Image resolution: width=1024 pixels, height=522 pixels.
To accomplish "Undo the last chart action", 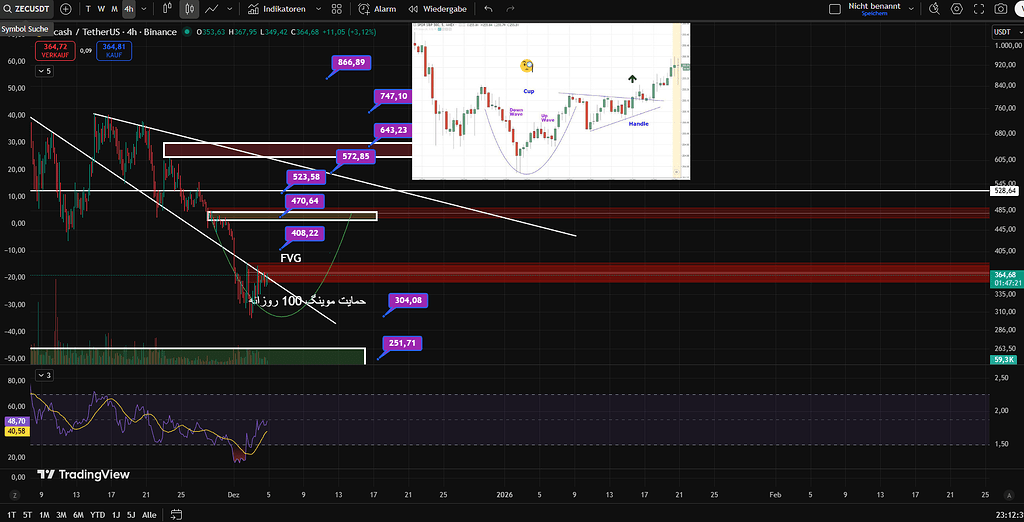I will click(488, 8).
